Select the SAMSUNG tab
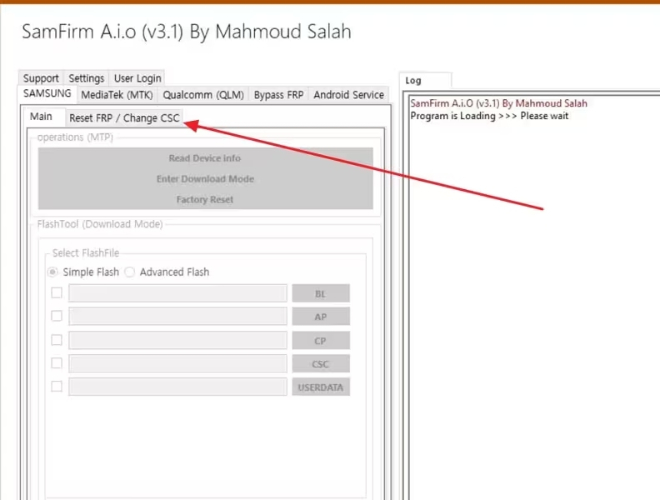 (47, 93)
